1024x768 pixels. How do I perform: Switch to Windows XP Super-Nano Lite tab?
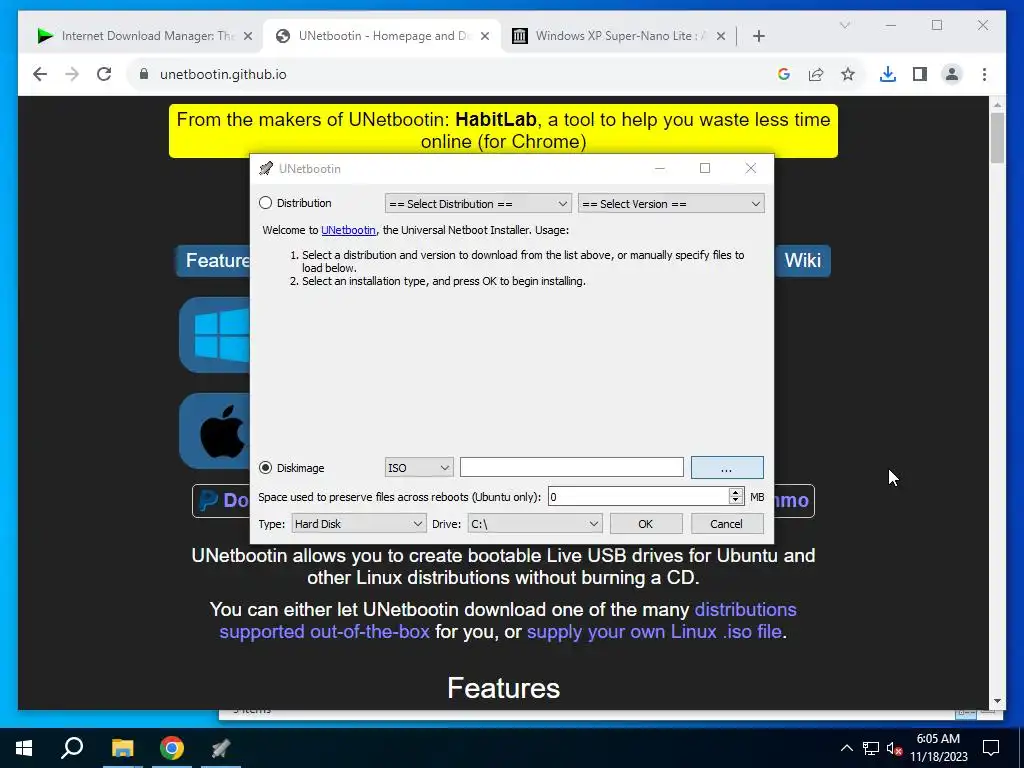(618, 36)
